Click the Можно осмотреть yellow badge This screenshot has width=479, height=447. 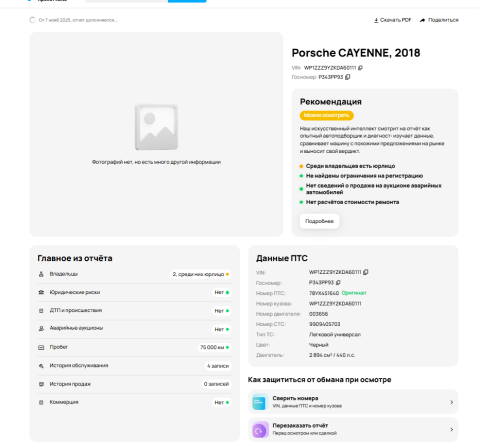[x=327, y=115]
